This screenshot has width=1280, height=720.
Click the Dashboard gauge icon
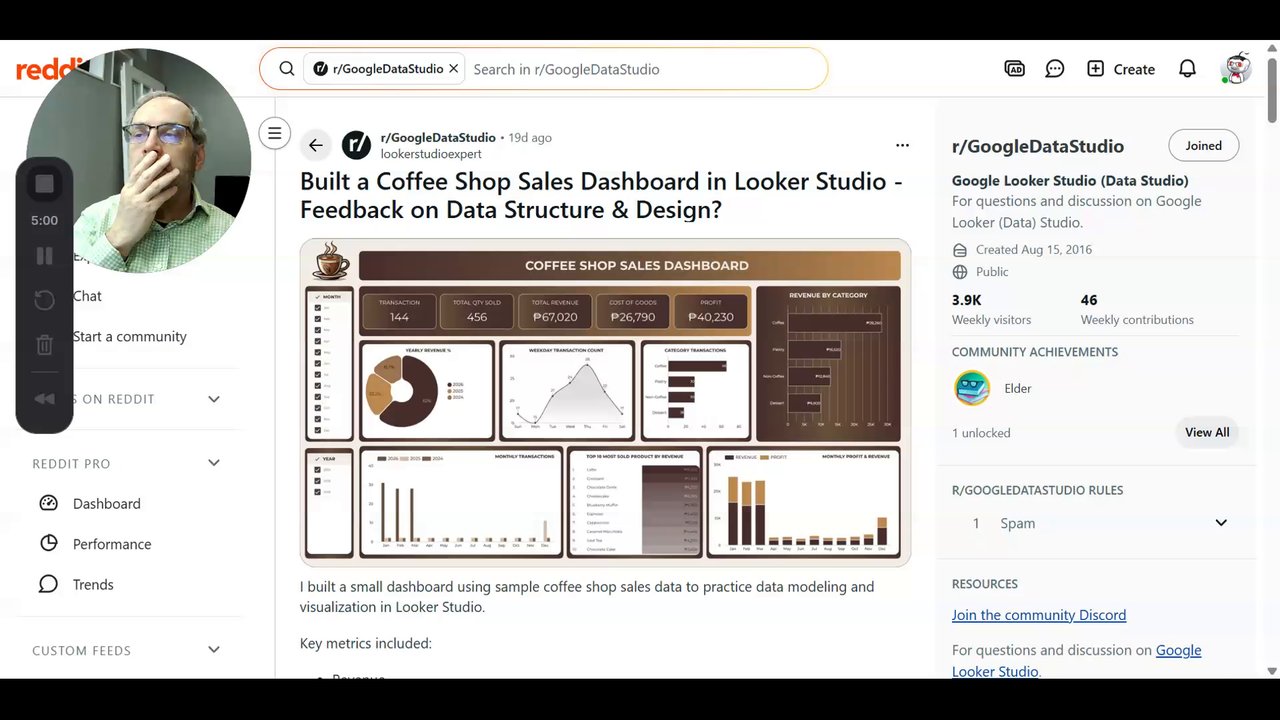click(x=48, y=503)
